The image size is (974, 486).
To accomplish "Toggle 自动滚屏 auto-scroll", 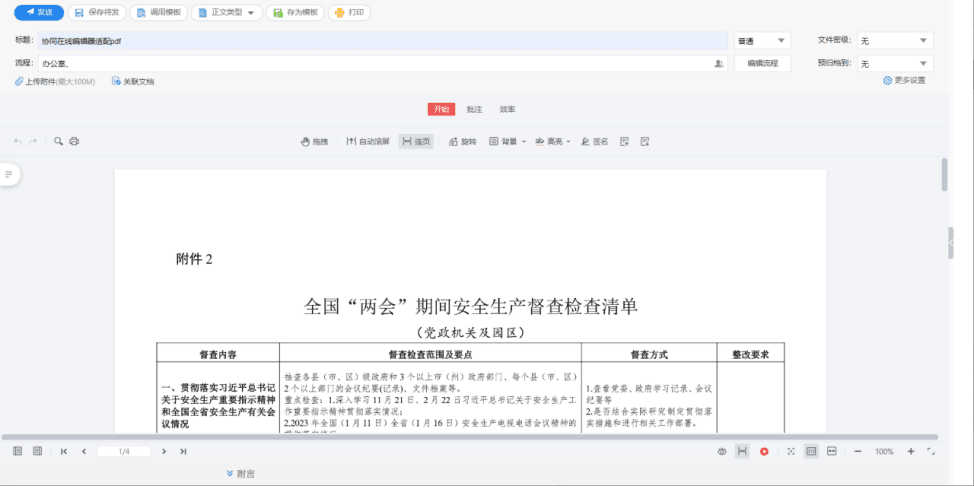I will (x=368, y=142).
